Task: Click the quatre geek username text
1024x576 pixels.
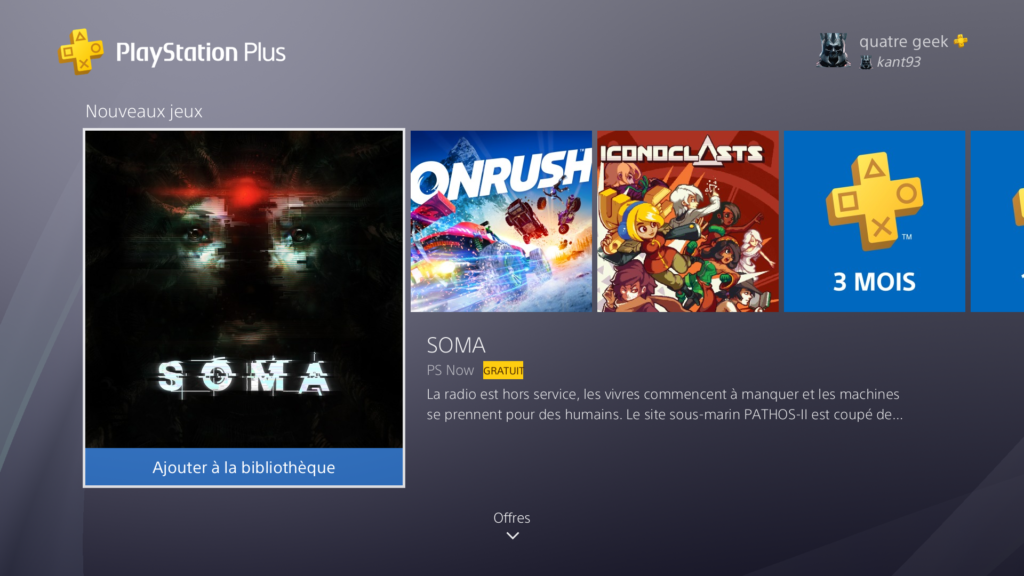Action: point(903,41)
